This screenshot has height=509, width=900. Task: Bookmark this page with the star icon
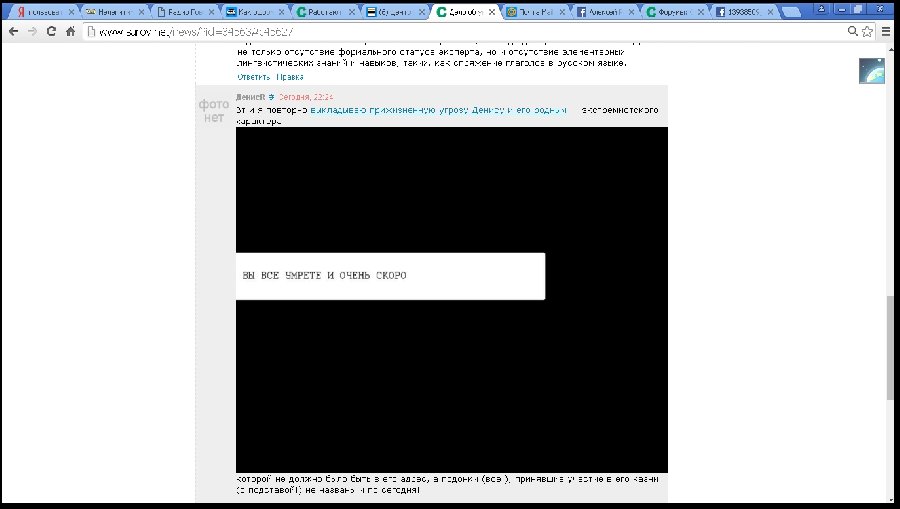coord(868,31)
